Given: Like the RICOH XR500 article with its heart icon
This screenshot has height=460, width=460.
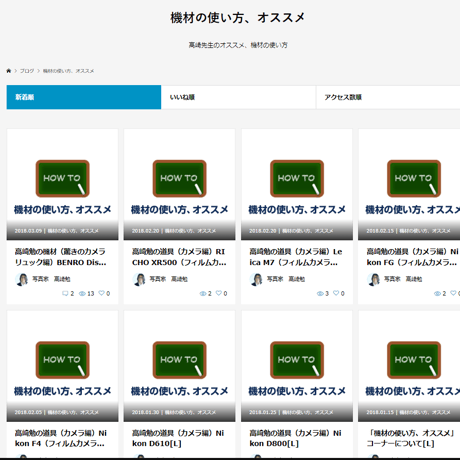Looking at the screenshot, I should 219,293.
